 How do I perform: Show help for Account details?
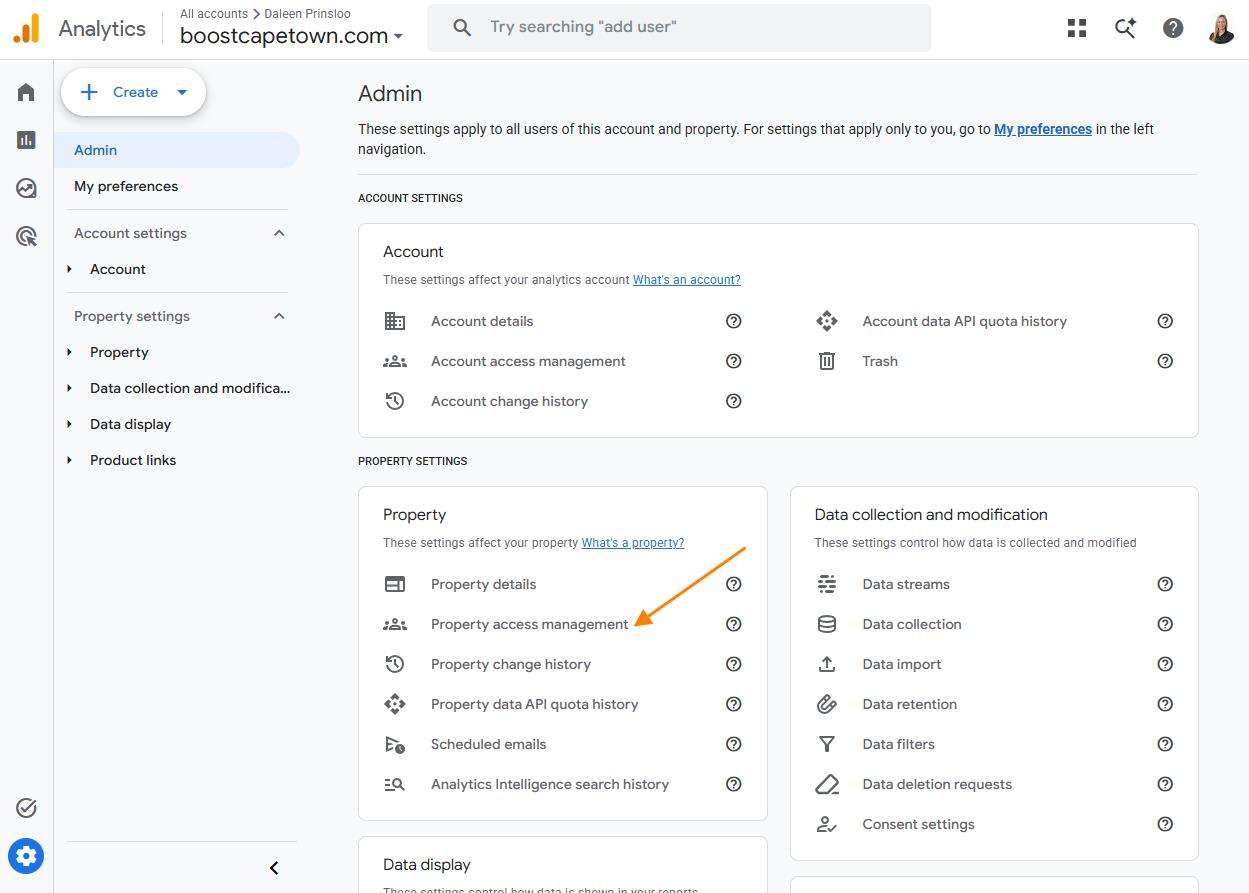tap(734, 321)
